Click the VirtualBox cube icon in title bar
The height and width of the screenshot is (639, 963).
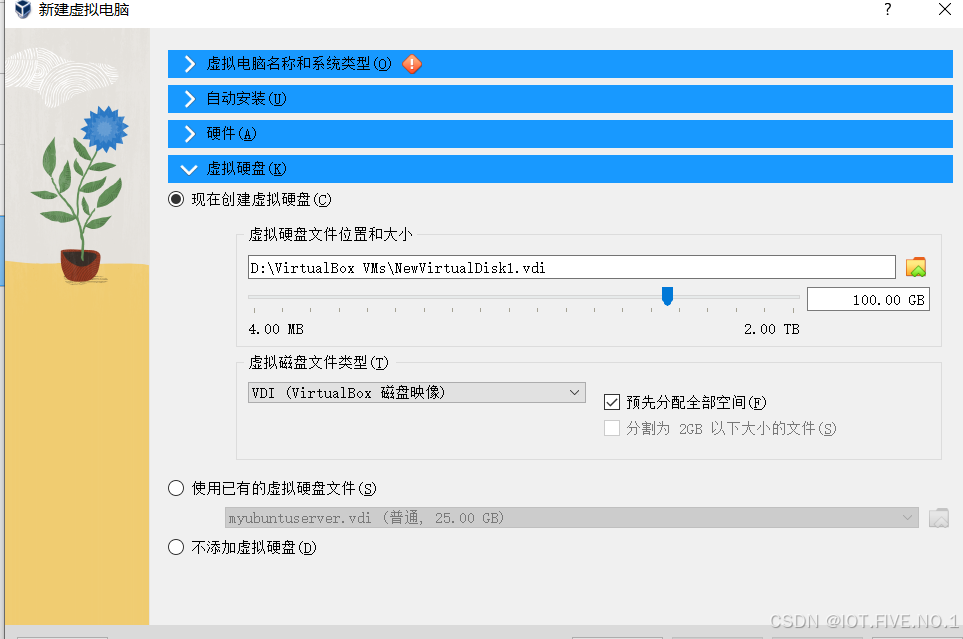click(x=23, y=9)
